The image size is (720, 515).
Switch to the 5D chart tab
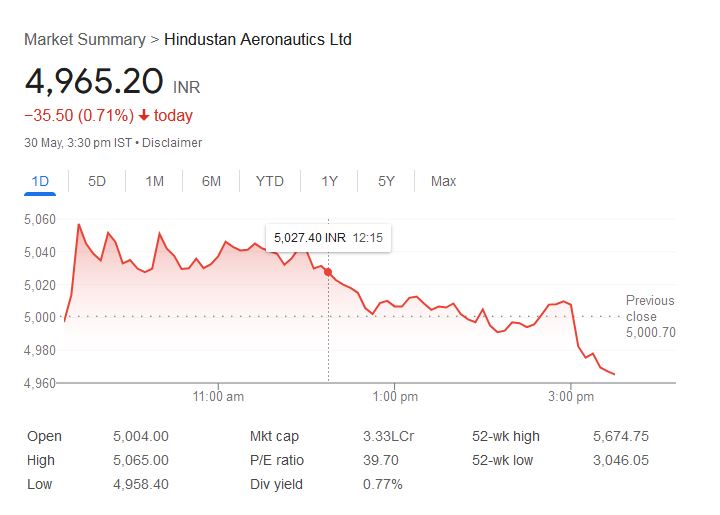(97, 181)
